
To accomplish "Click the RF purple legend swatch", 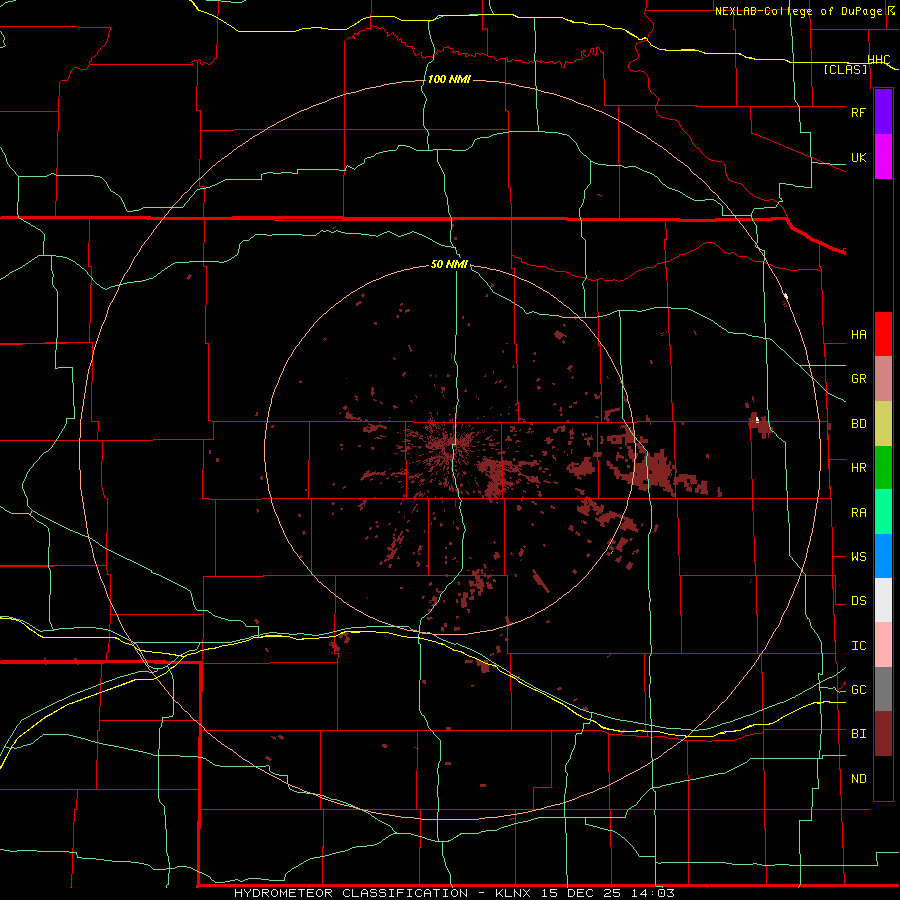I will pos(883,112).
